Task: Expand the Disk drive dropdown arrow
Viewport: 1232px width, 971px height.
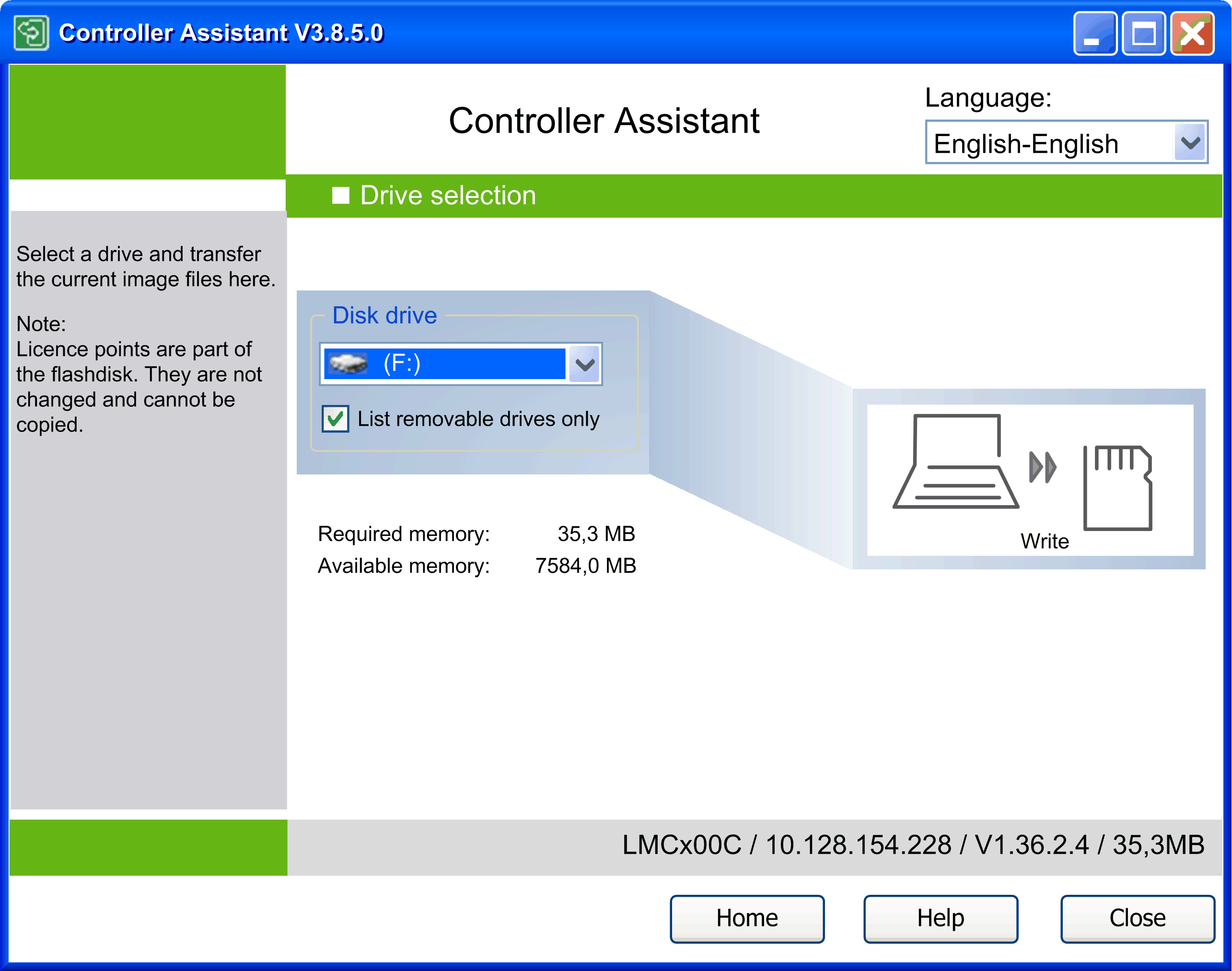Action: tap(585, 364)
